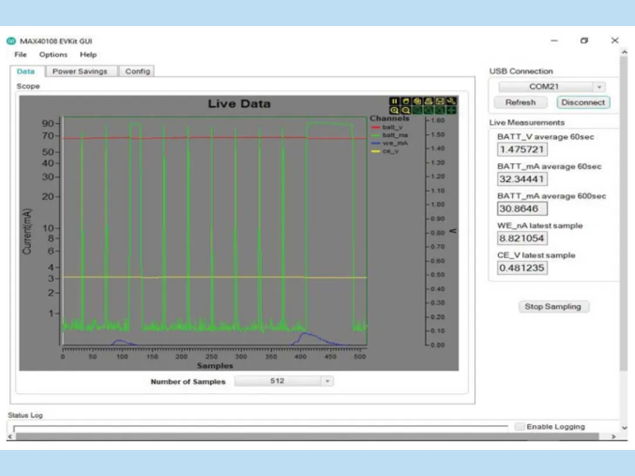
Task: Click the Disconnect button
Action: pos(583,102)
